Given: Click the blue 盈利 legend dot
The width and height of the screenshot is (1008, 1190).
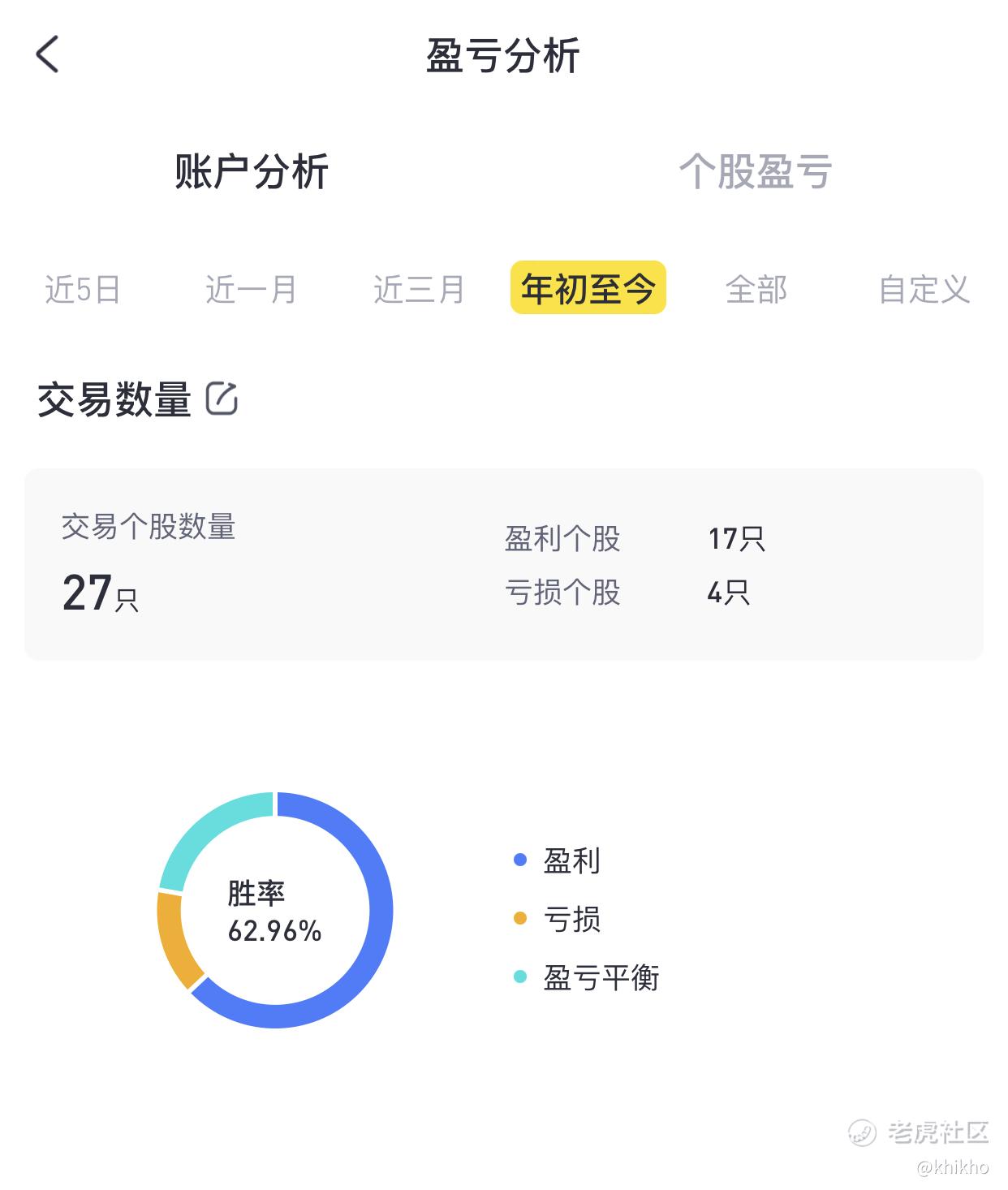Looking at the screenshot, I should click(x=520, y=860).
